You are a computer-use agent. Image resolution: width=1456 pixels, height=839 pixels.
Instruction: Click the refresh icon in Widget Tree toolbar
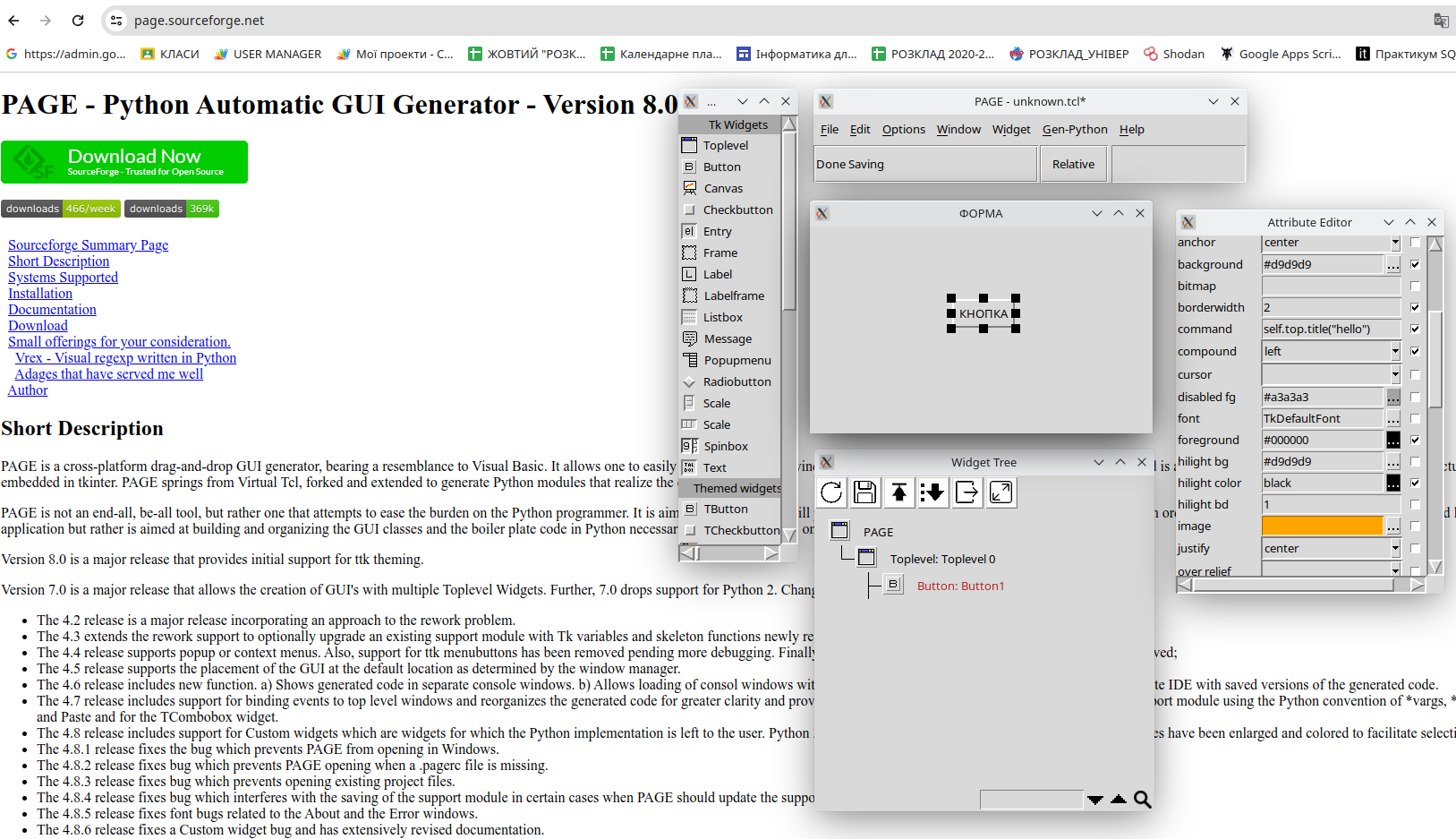tap(831, 492)
